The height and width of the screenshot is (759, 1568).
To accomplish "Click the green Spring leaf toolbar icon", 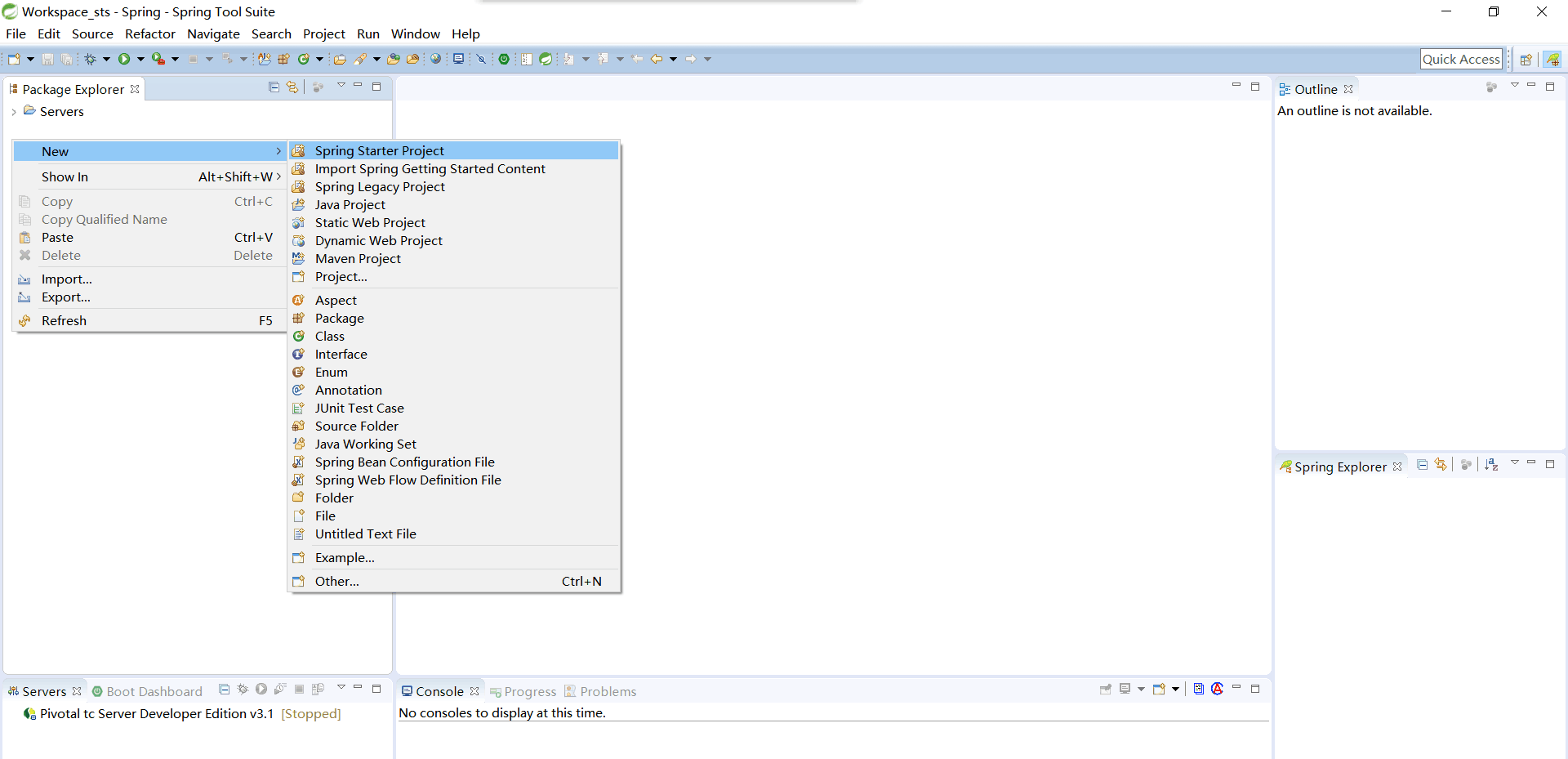I will tap(546, 59).
